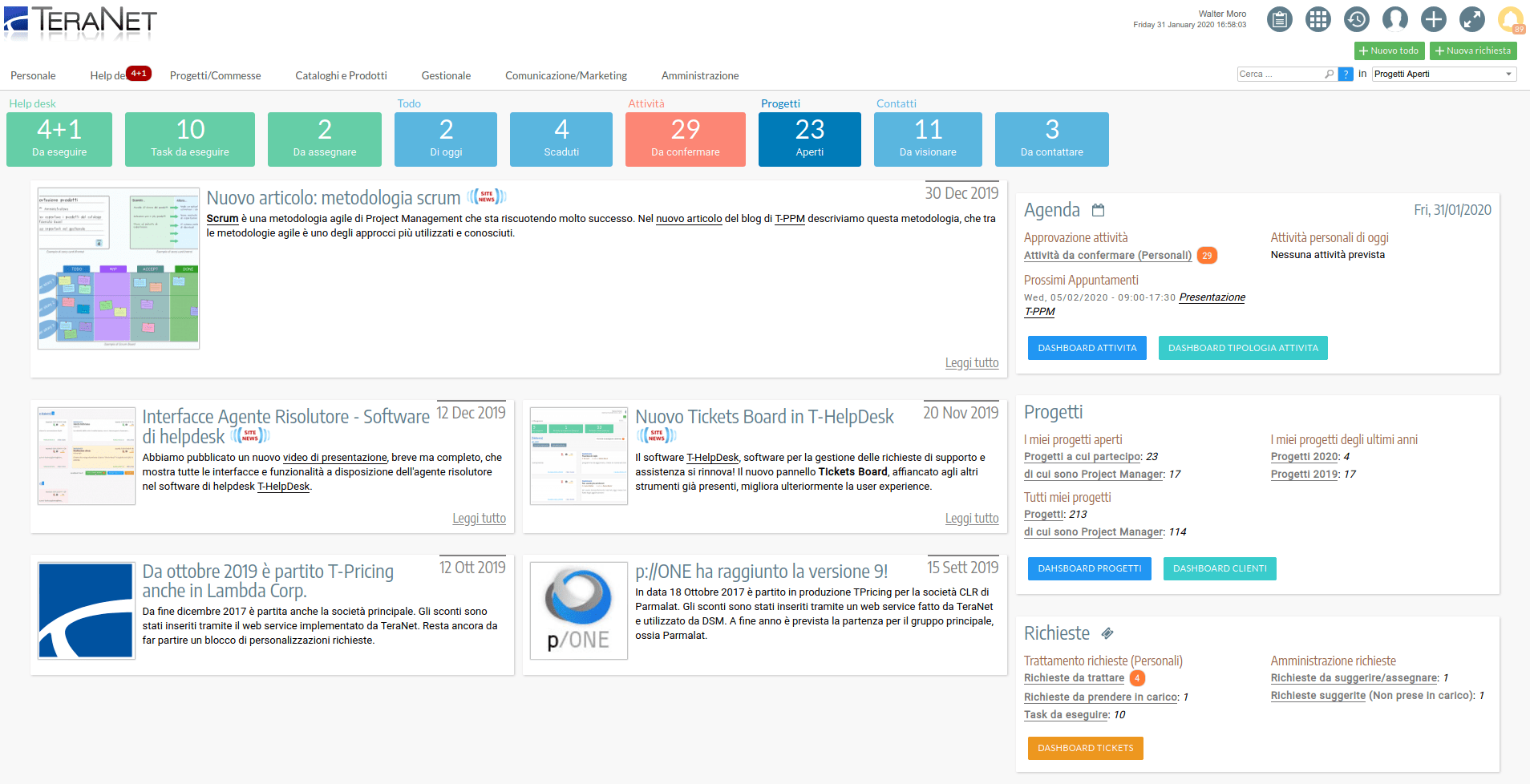Open the Presentazione appointment link
This screenshot has height=784, width=1530.
click(1212, 297)
